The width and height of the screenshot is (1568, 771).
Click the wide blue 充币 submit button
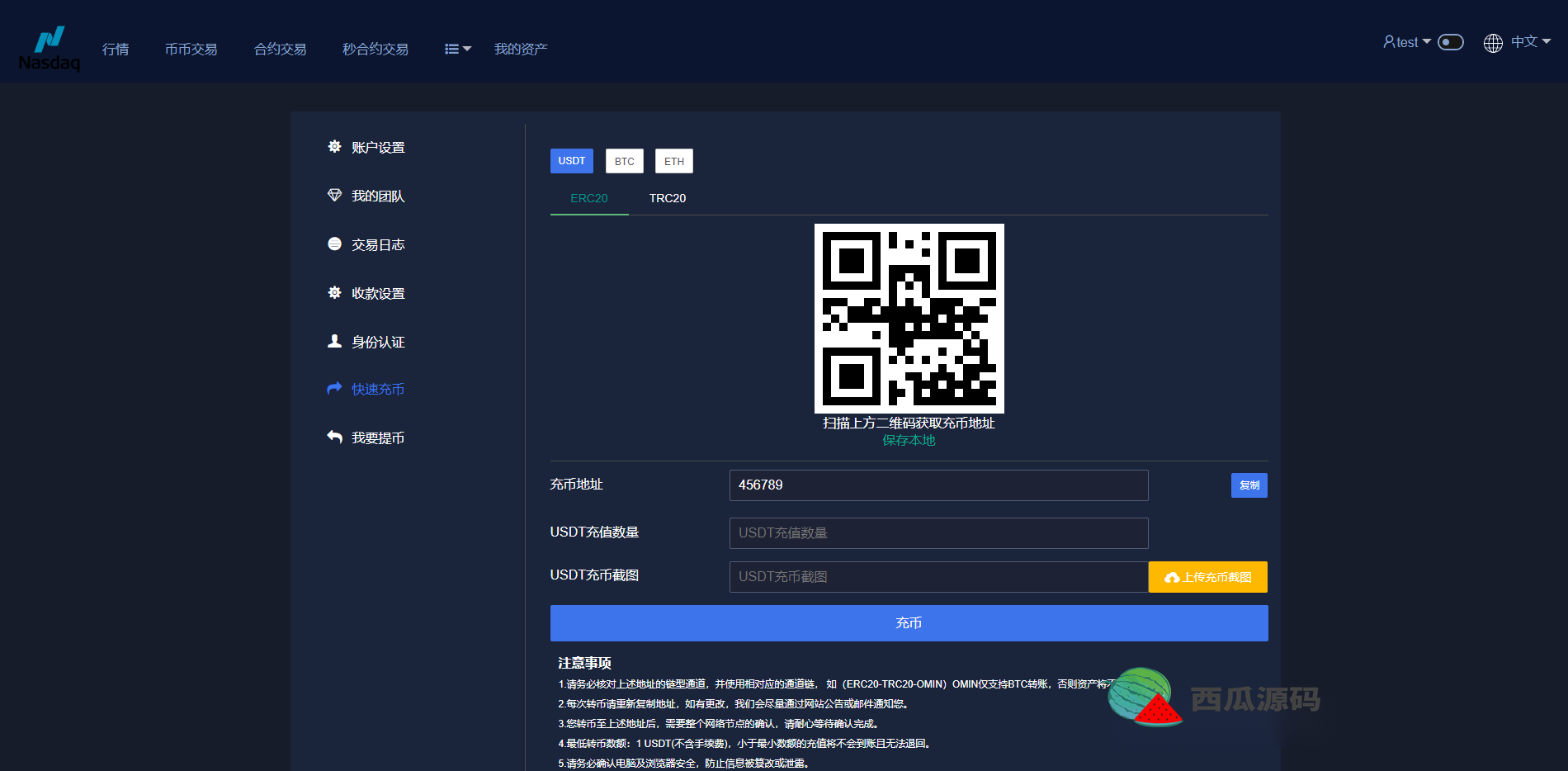(909, 623)
